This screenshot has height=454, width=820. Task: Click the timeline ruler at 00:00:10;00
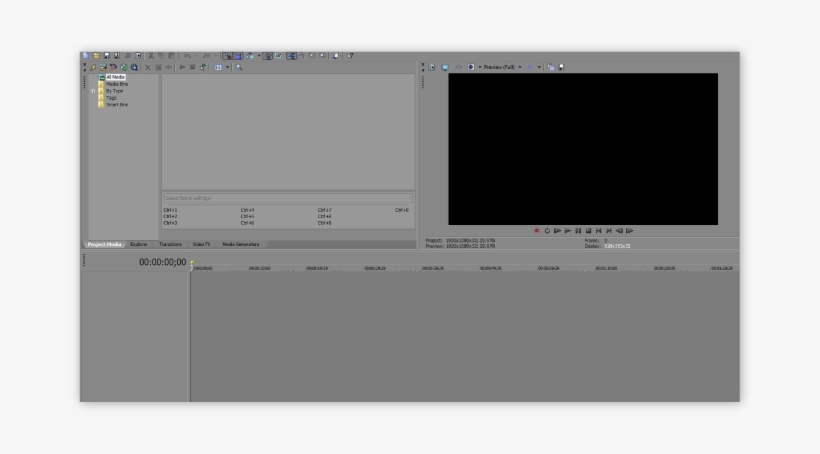[x=259, y=268]
